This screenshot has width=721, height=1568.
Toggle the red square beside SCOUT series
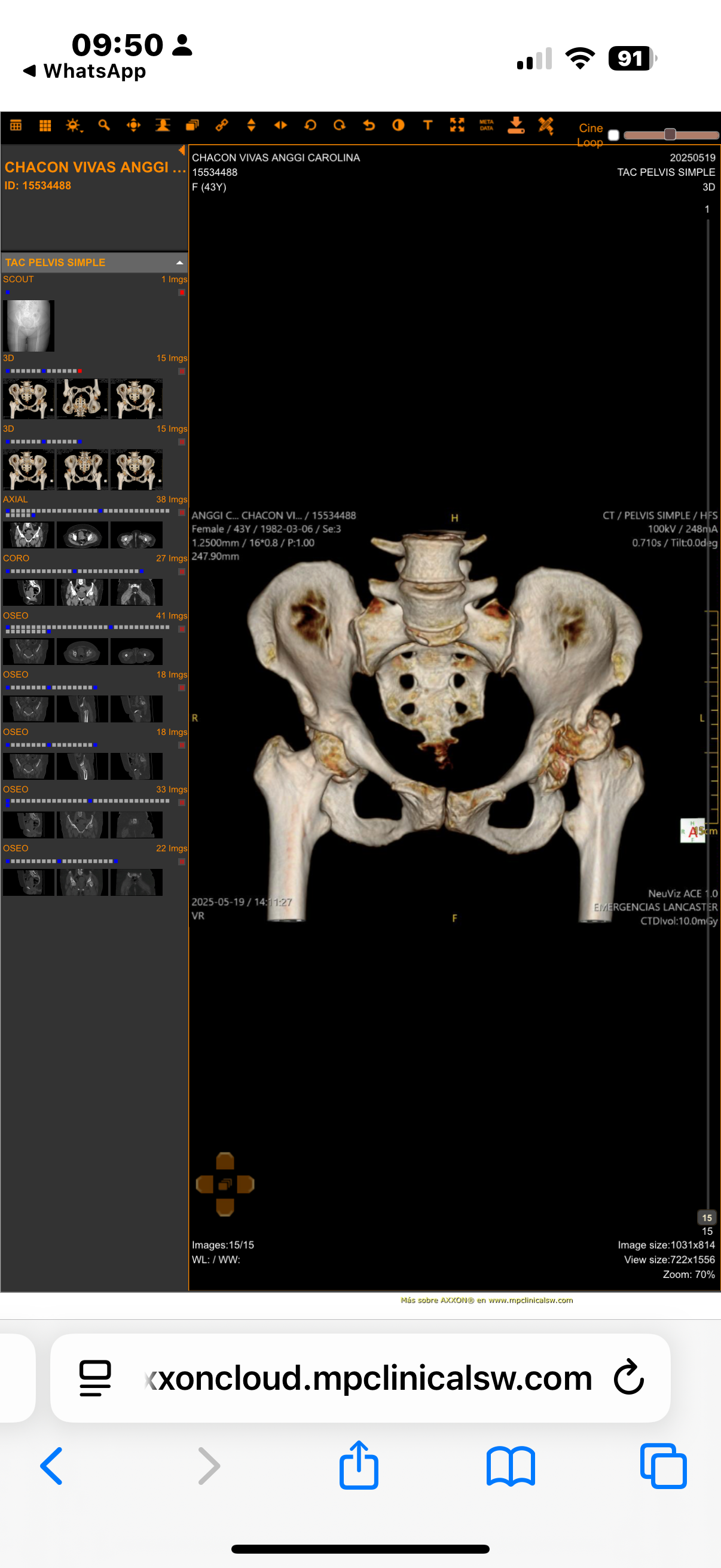tap(181, 293)
